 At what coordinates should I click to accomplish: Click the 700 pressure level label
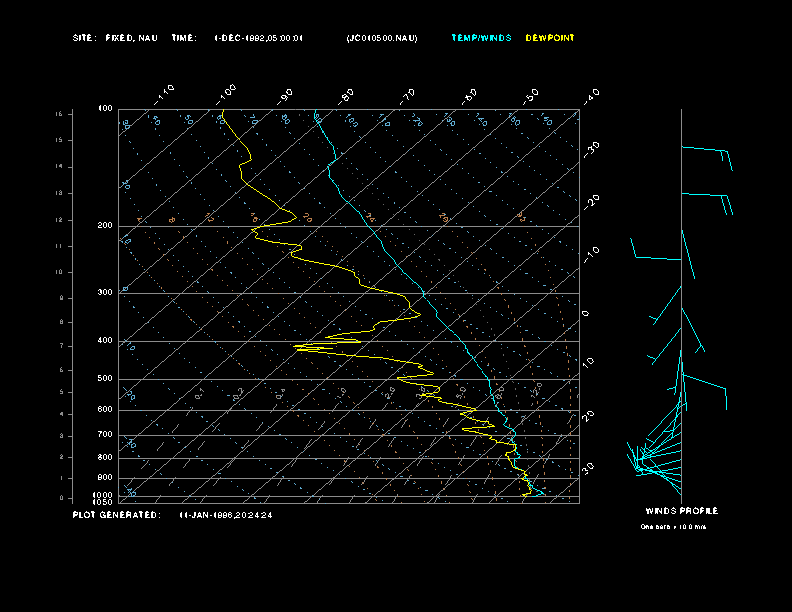pyautogui.click(x=105, y=434)
